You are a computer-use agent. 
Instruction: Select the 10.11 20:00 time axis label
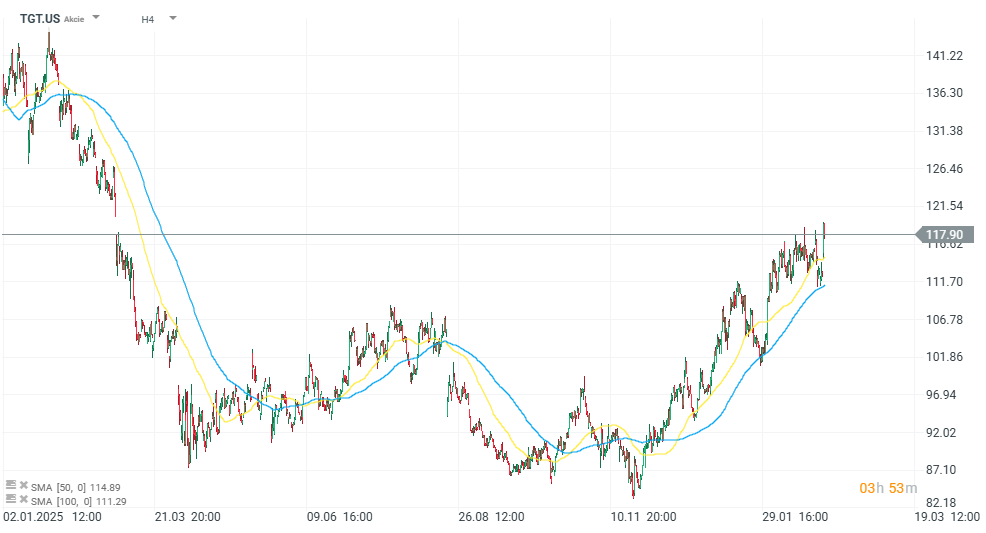[x=645, y=517]
